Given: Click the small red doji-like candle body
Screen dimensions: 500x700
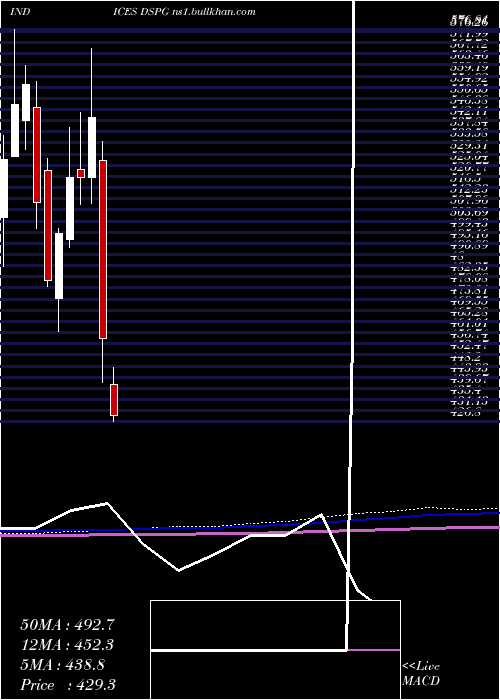Looking at the screenshot, I should (x=81, y=173).
